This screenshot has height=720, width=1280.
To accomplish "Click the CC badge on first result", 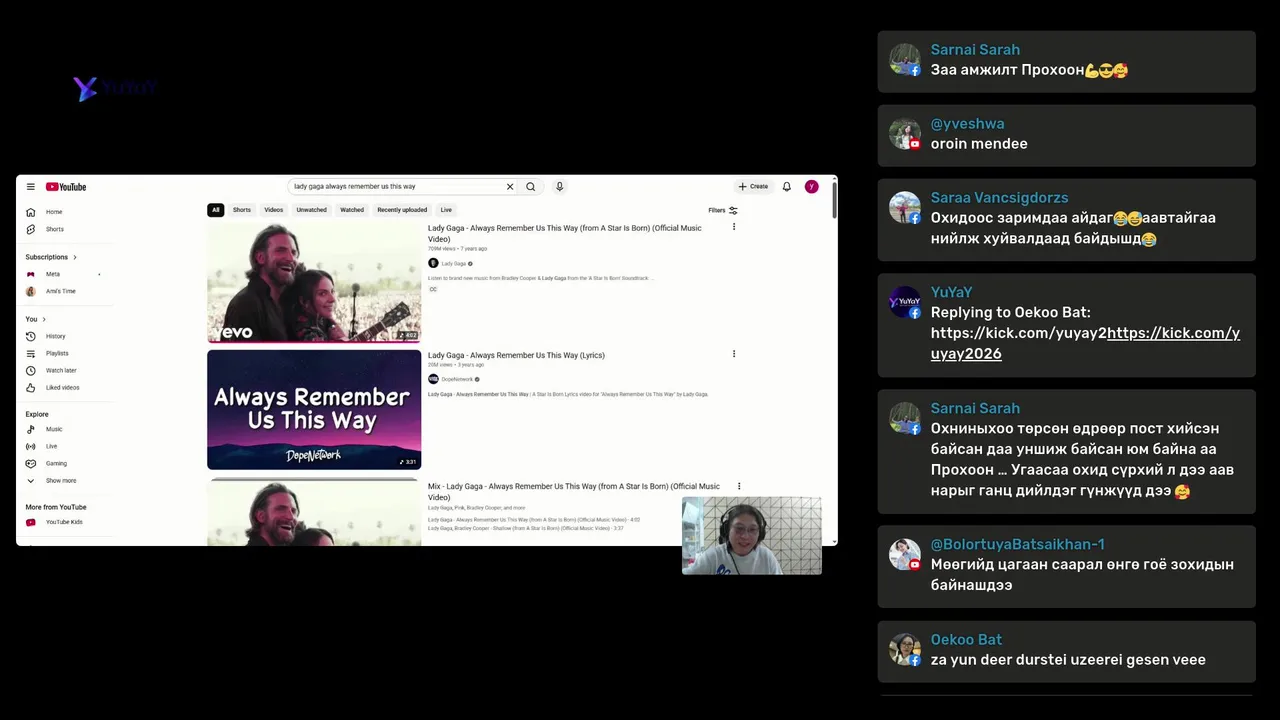I will 433,289.
